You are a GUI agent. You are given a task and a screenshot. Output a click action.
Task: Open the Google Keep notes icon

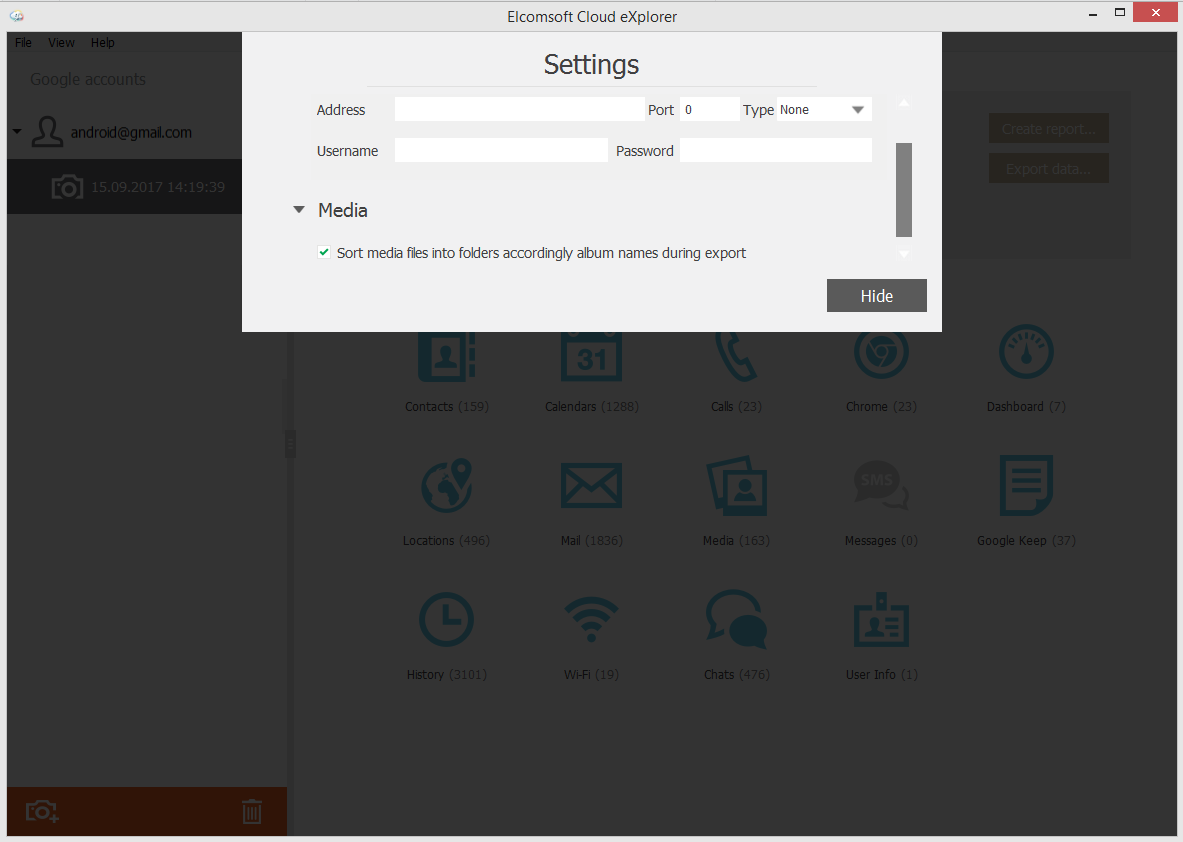tap(1026, 487)
